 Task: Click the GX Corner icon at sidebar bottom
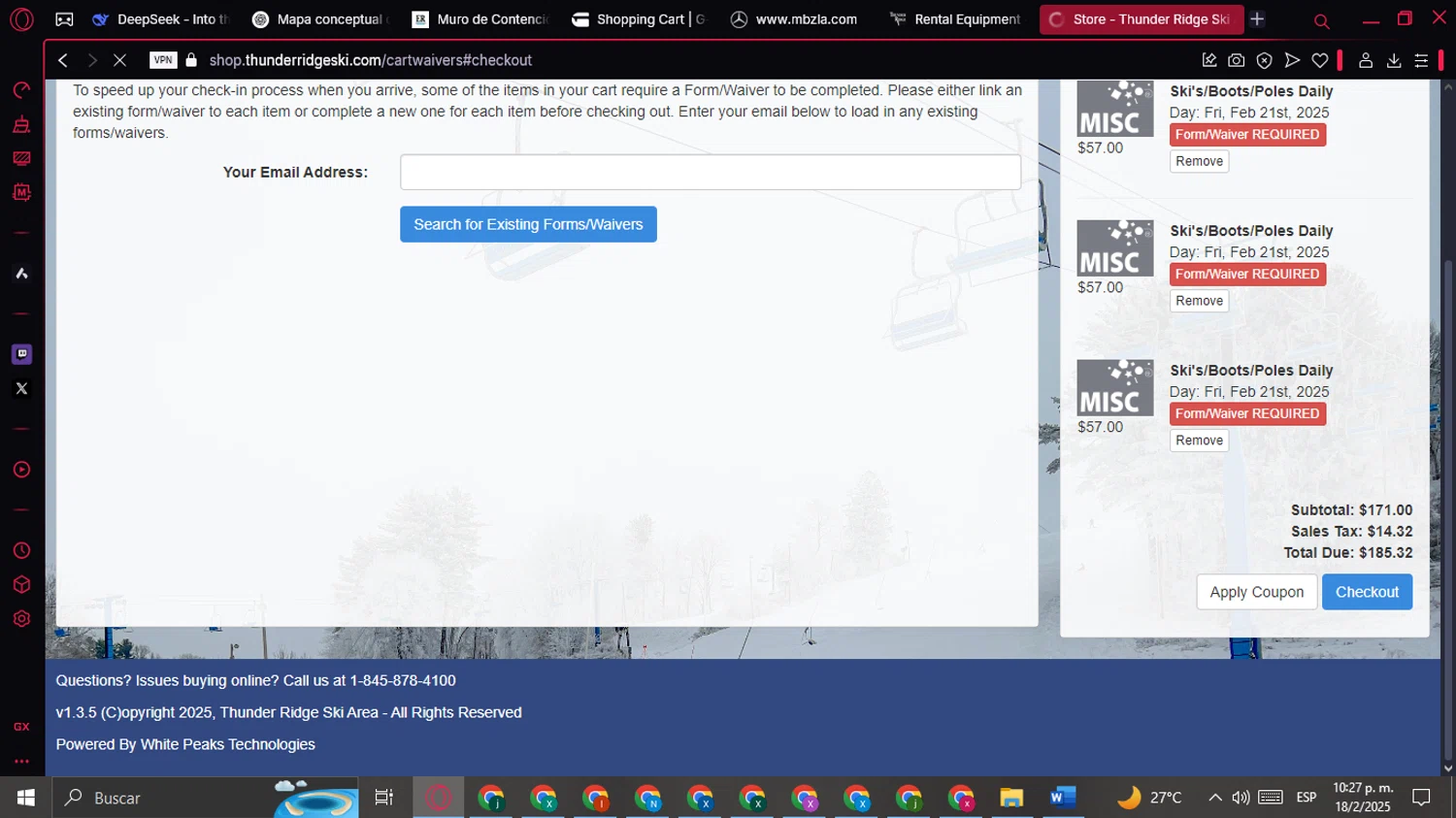pos(21,727)
